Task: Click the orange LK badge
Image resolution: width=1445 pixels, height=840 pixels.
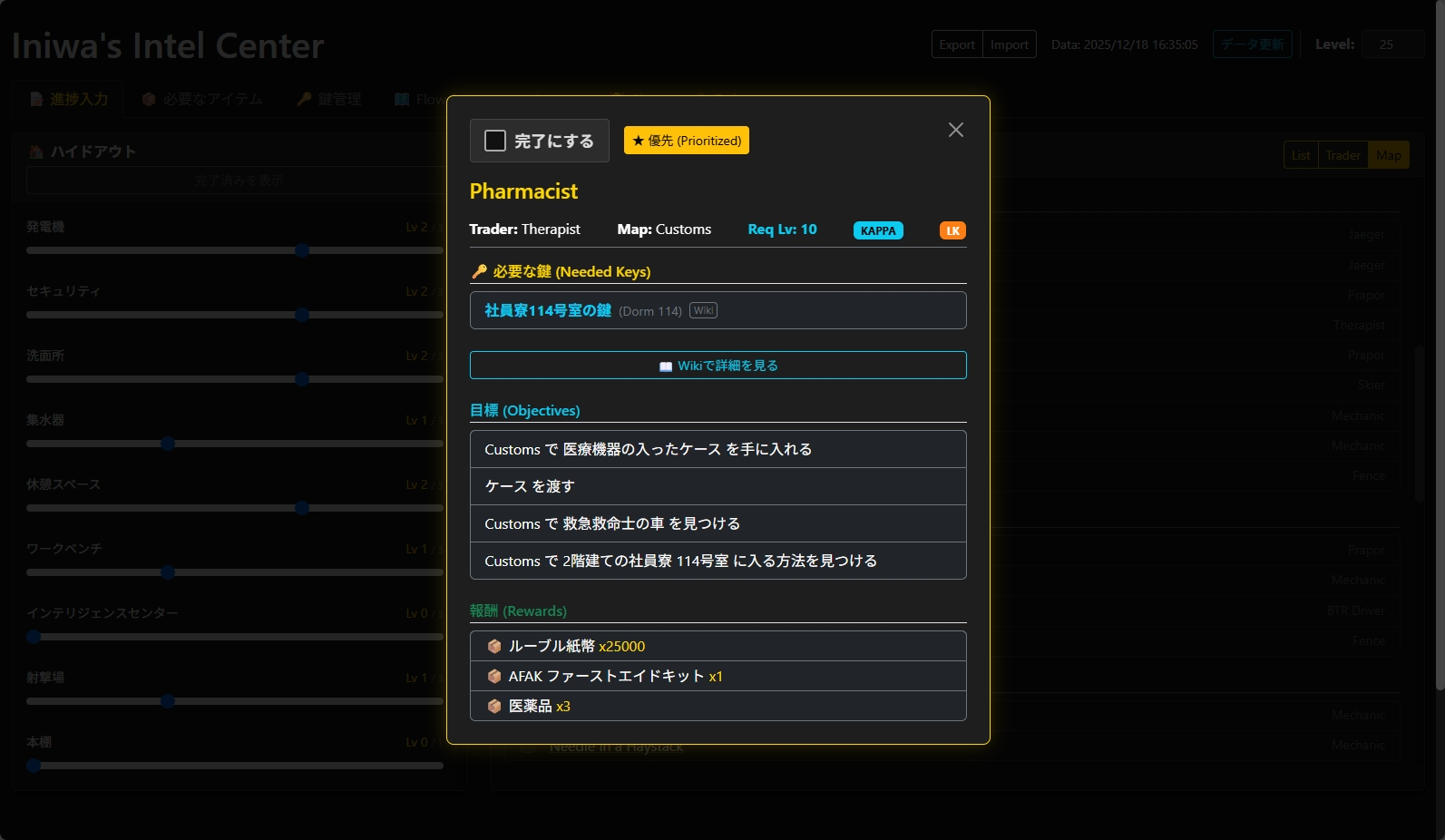Action: 952,230
